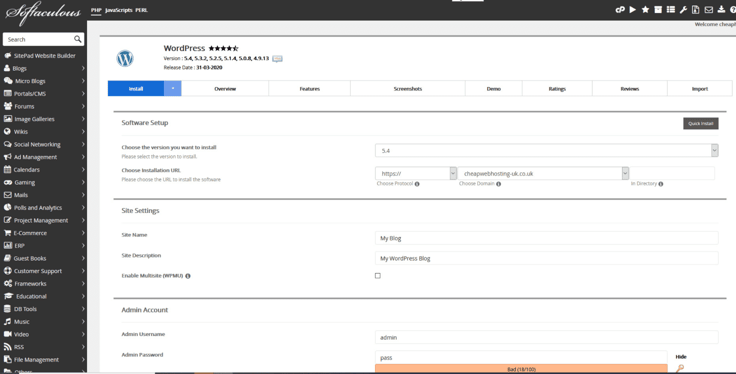The height and width of the screenshot is (374, 736).
Task: Click the password strength bar Bad (18/100)
Action: point(521,369)
